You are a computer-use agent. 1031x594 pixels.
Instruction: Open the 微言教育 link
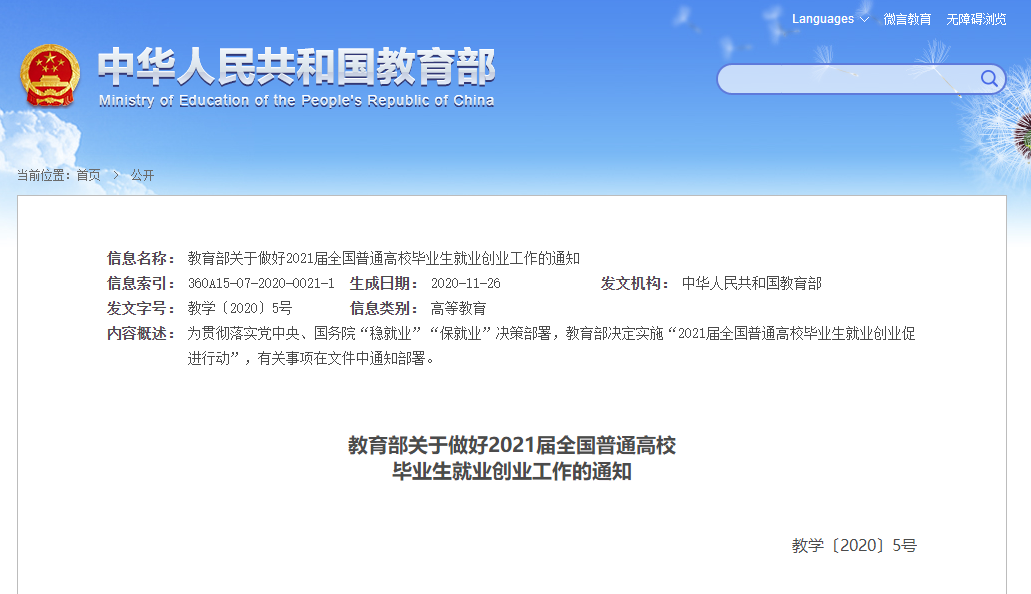[907, 19]
